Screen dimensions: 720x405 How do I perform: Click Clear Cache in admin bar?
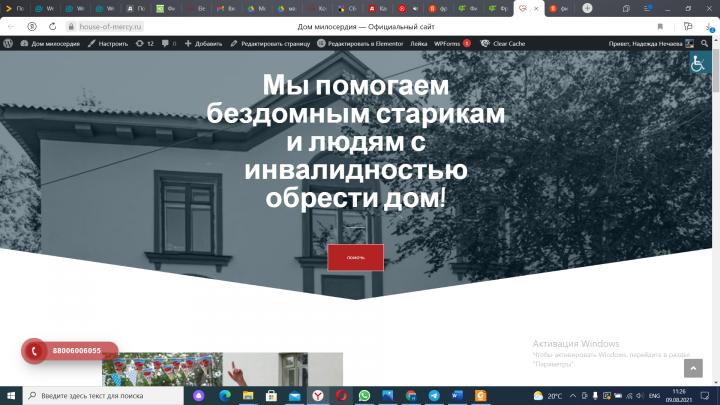[503, 44]
